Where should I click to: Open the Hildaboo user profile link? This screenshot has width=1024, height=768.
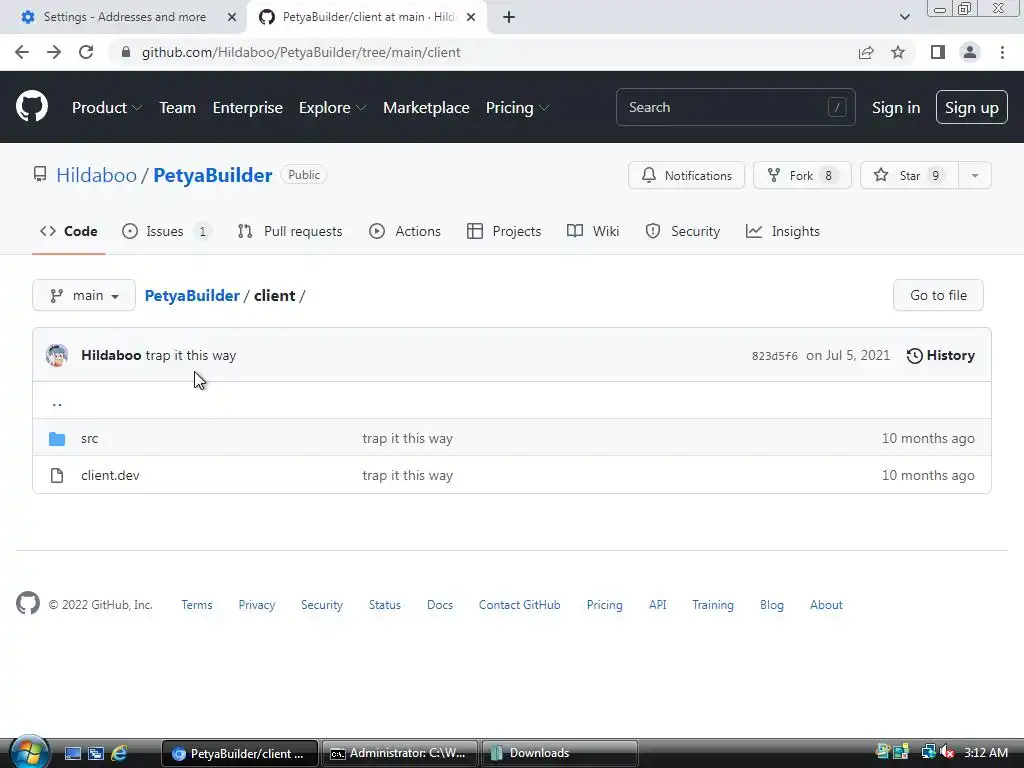click(x=97, y=175)
